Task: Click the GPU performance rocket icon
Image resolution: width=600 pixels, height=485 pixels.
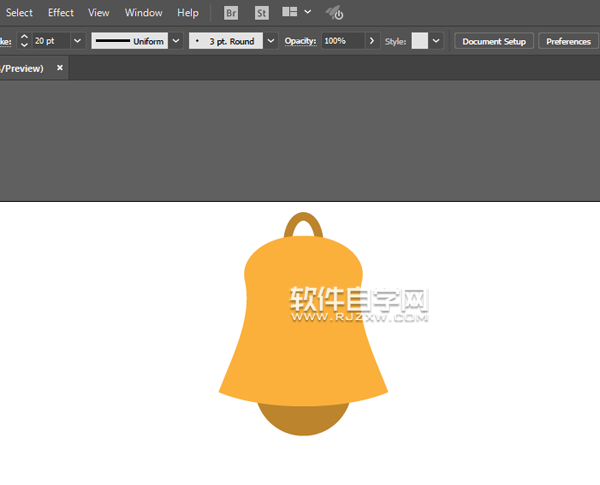Action: tap(335, 13)
